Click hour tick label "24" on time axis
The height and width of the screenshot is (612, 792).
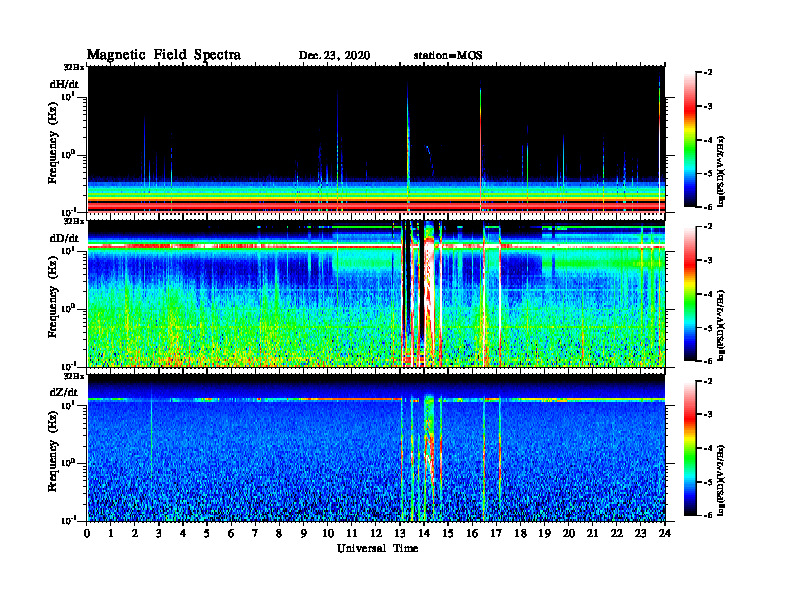click(x=664, y=534)
